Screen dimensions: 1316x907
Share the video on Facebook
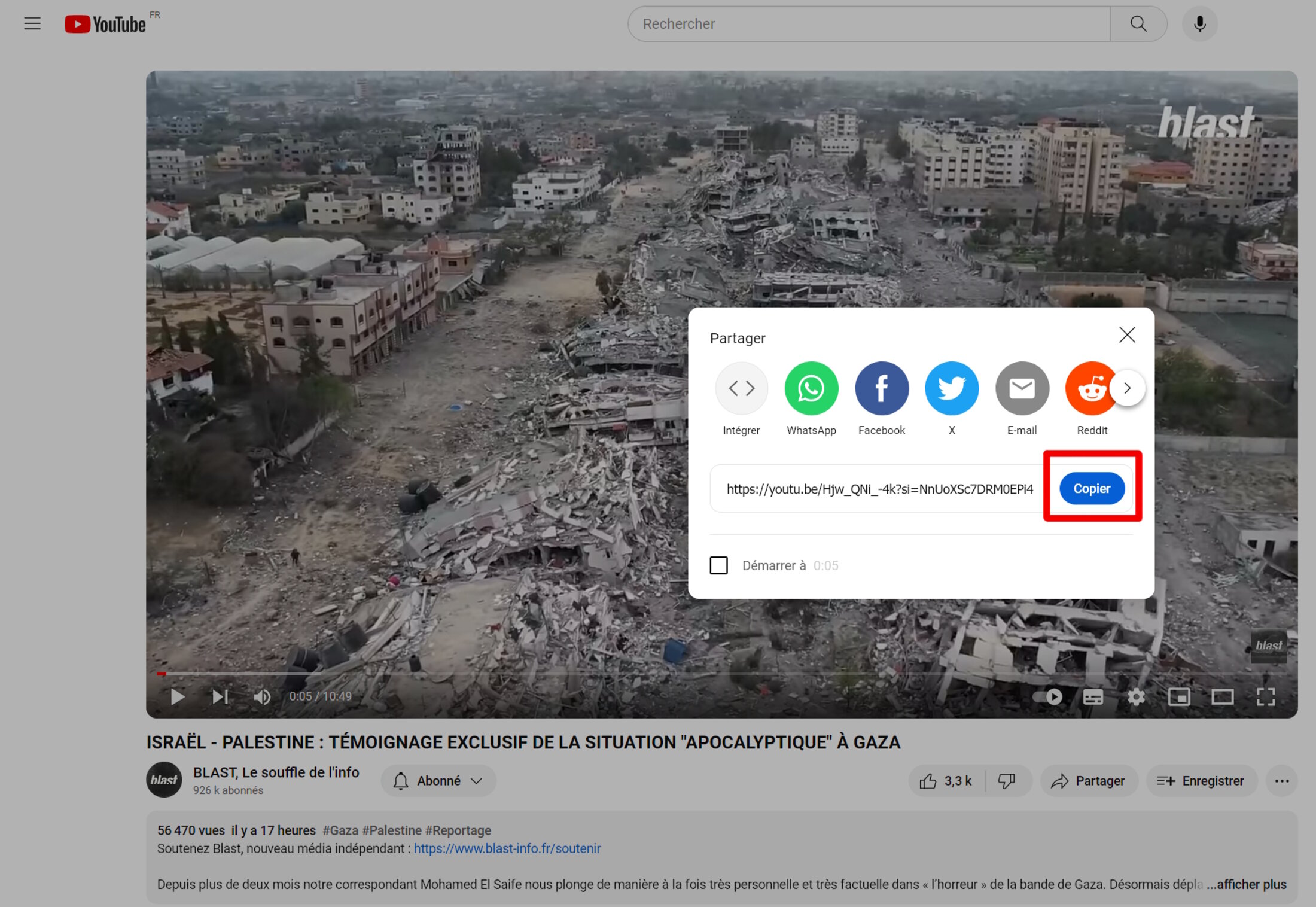click(x=882, y=388)
